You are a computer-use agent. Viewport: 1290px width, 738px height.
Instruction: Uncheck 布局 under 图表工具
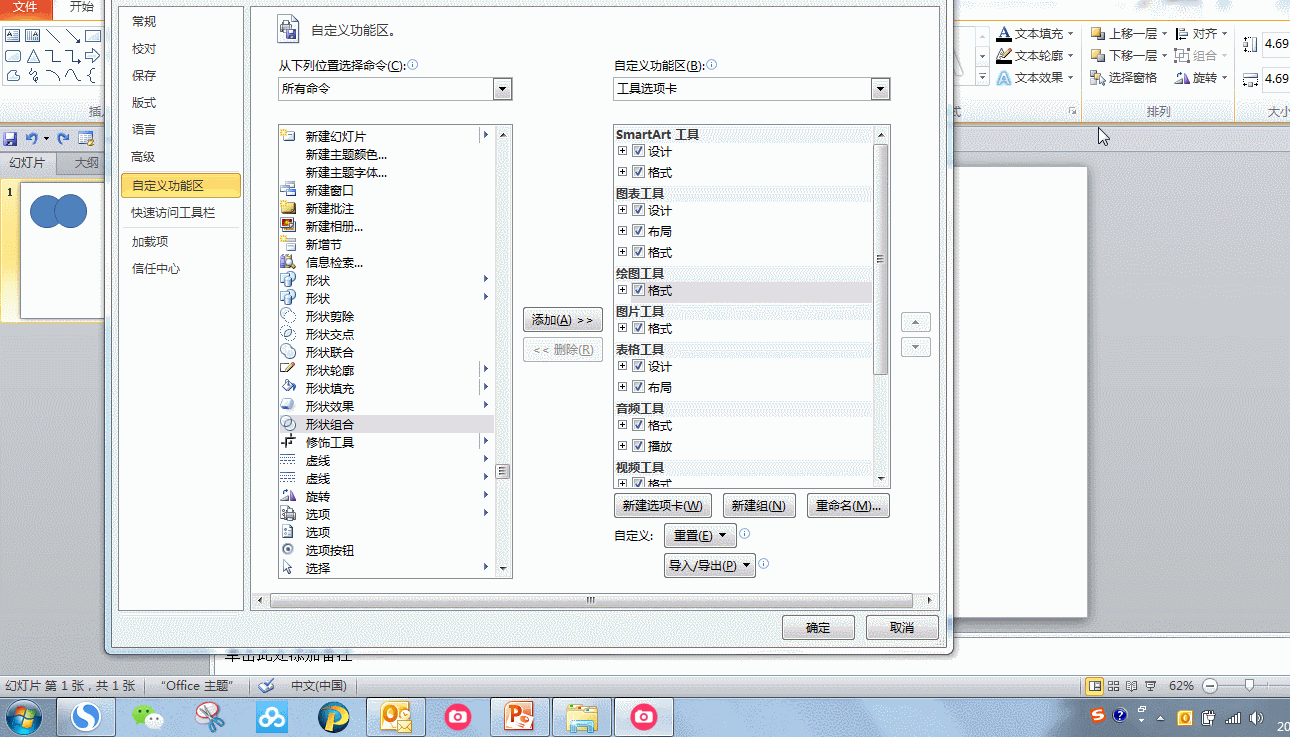pyautogui.click(x=638, y=231)
